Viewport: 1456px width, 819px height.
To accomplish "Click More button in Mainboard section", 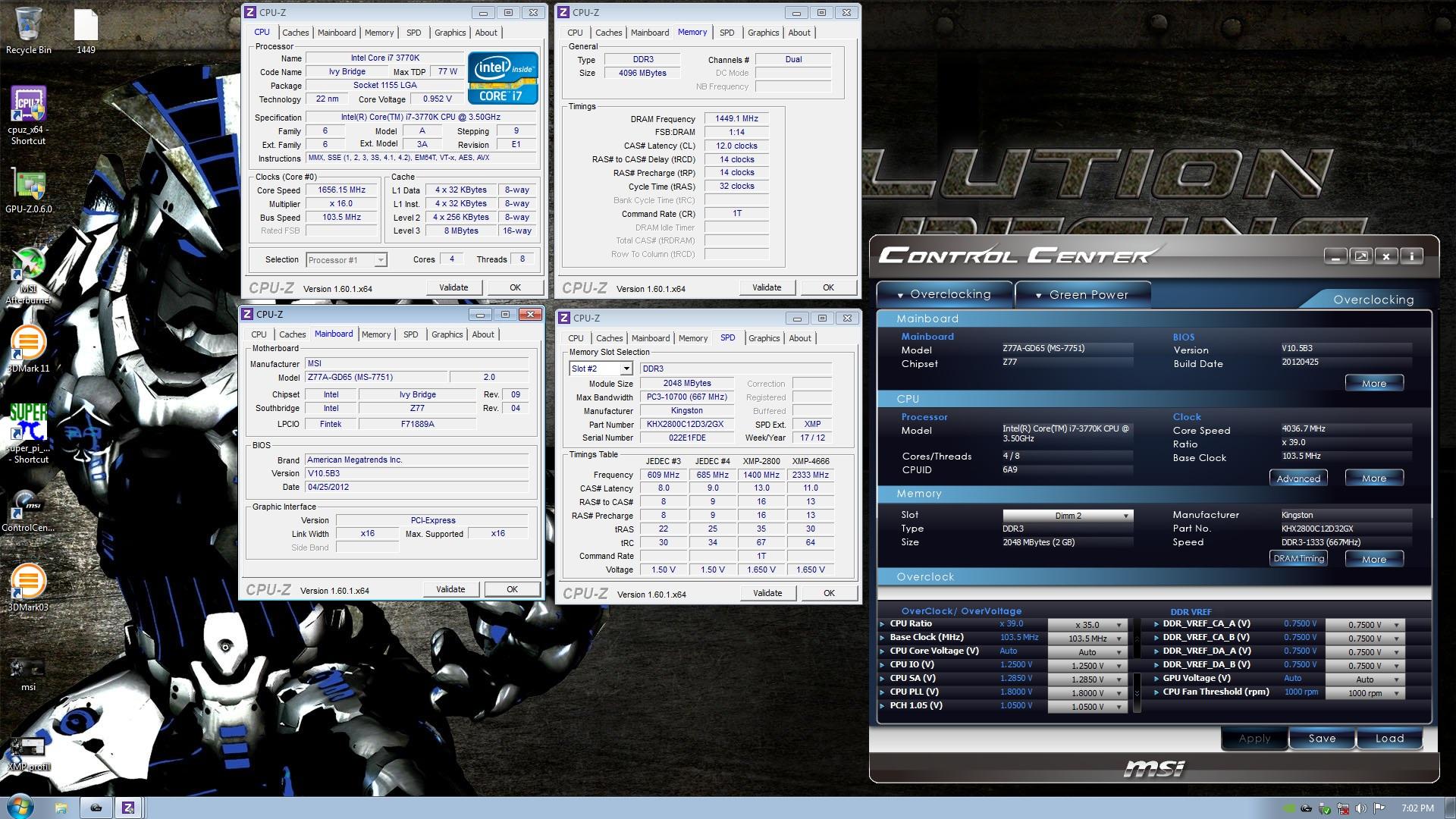I will [1374, 383].
